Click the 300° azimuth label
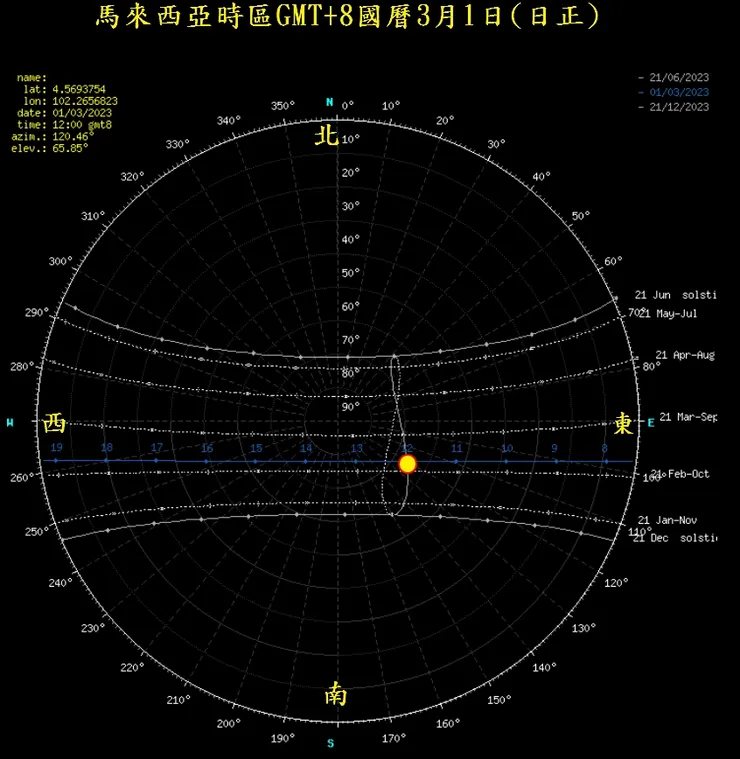This screenshot has height=759, width=740. (x=60, y=261)
